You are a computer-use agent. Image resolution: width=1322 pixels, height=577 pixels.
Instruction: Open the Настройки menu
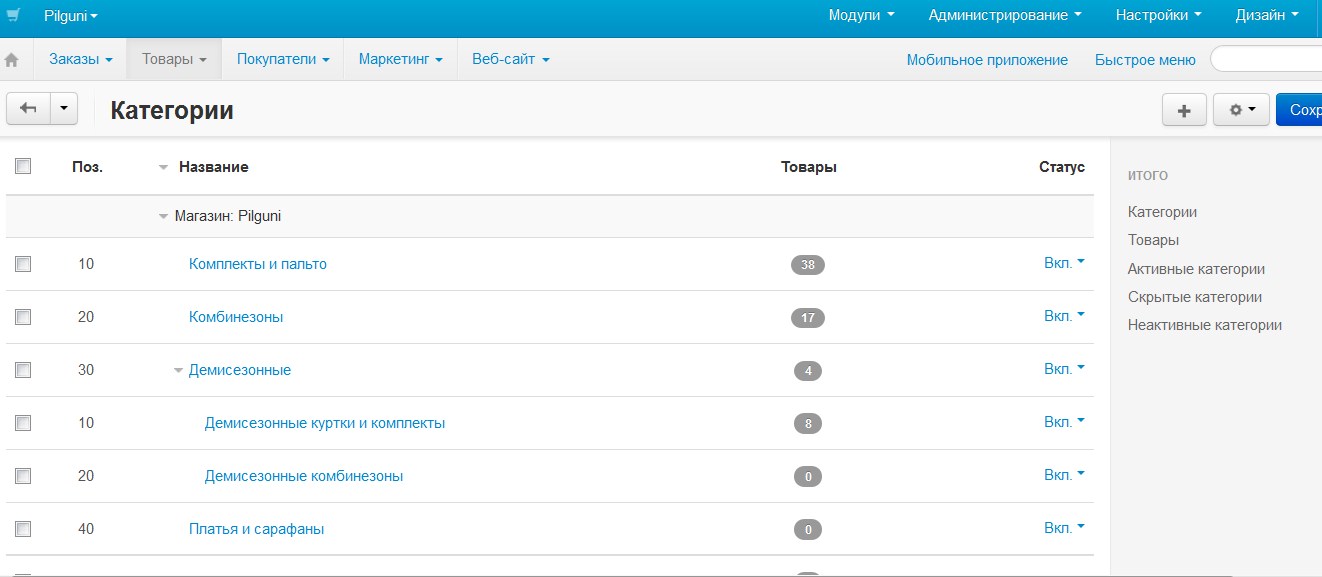pos(1158,15)
